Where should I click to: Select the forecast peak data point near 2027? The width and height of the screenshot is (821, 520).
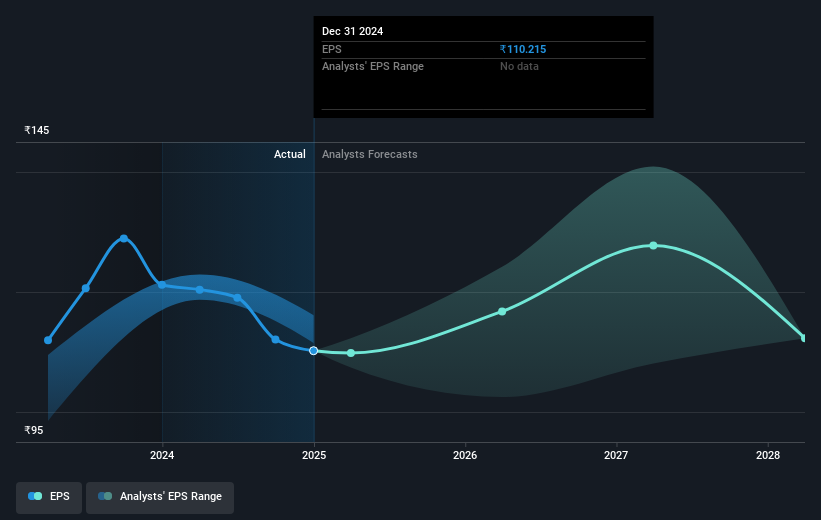(653, 246)
